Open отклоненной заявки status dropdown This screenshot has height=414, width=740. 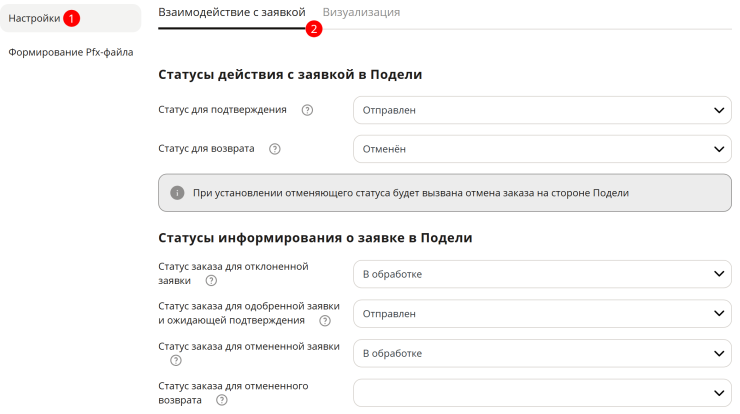542,274
